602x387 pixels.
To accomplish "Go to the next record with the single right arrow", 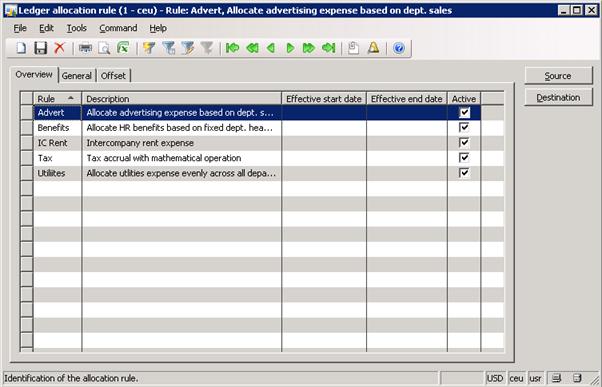I will click(x=290, y=48).
